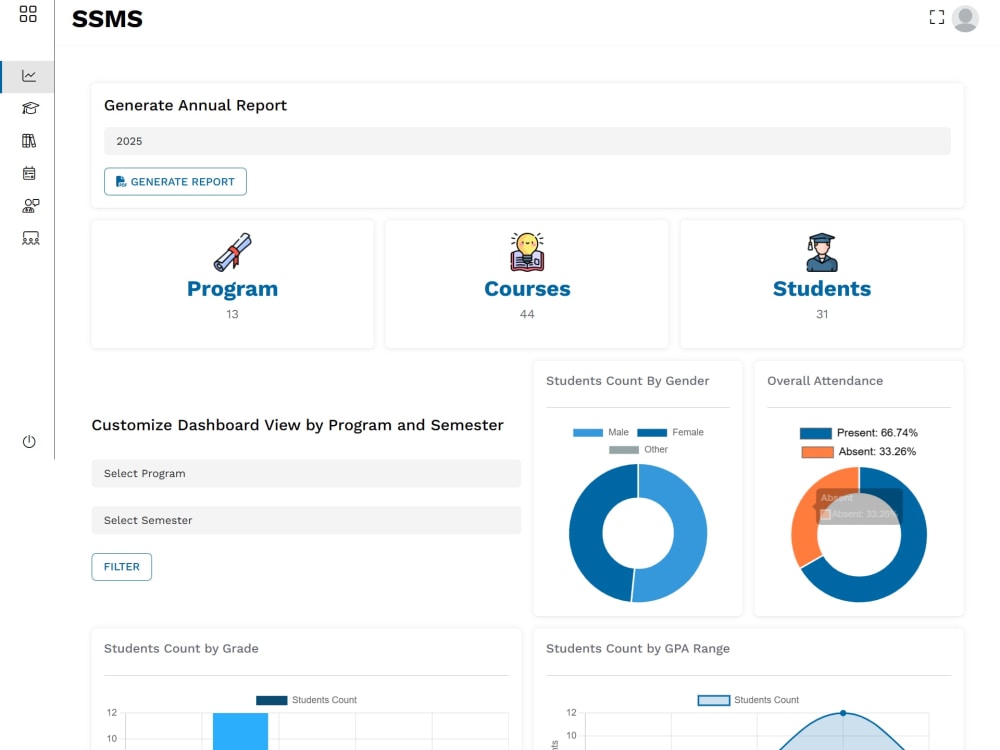Click the Present blue attendance segment
Screen dimensions: 1000x750
click(911, 547)
